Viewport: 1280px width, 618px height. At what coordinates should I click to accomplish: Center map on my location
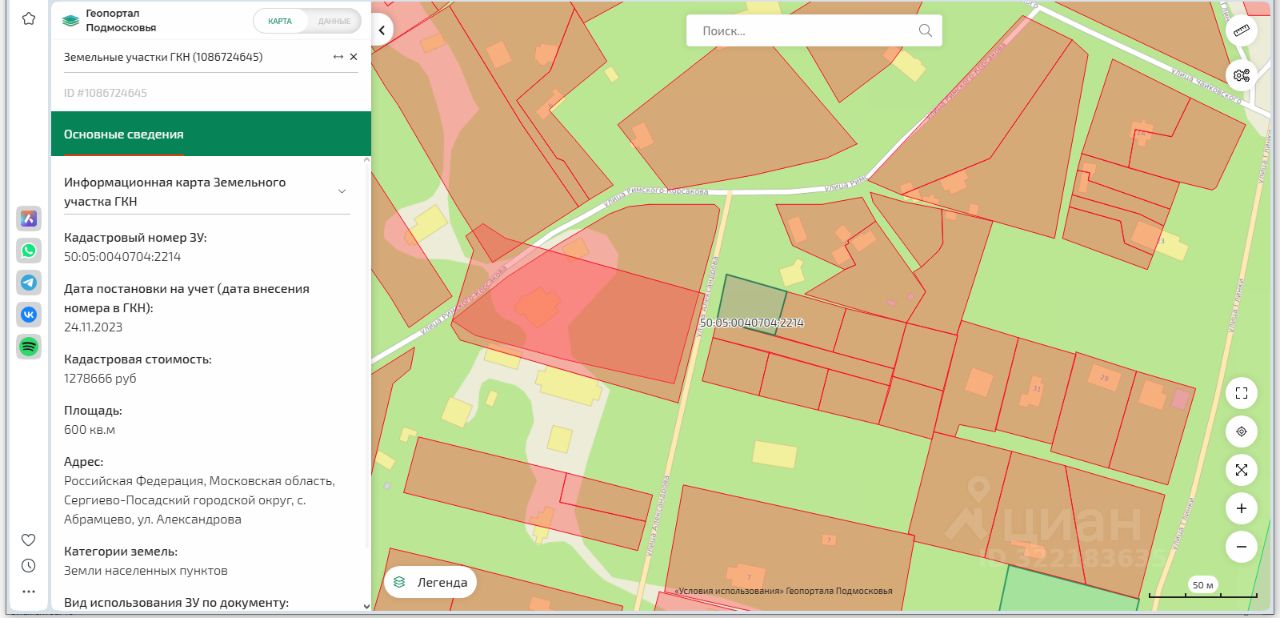1241,431
